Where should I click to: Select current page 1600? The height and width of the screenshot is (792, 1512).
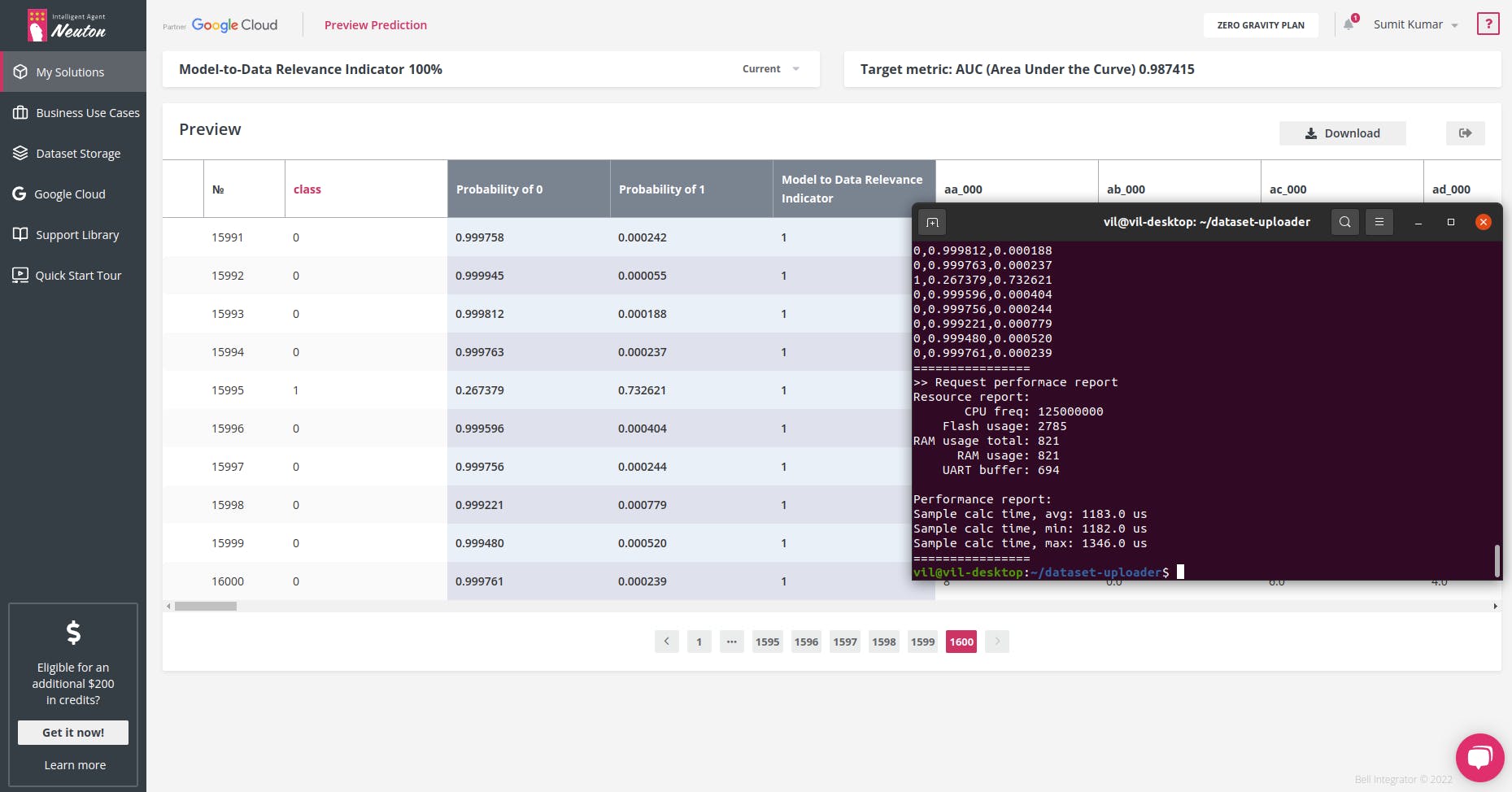[961, 642]
